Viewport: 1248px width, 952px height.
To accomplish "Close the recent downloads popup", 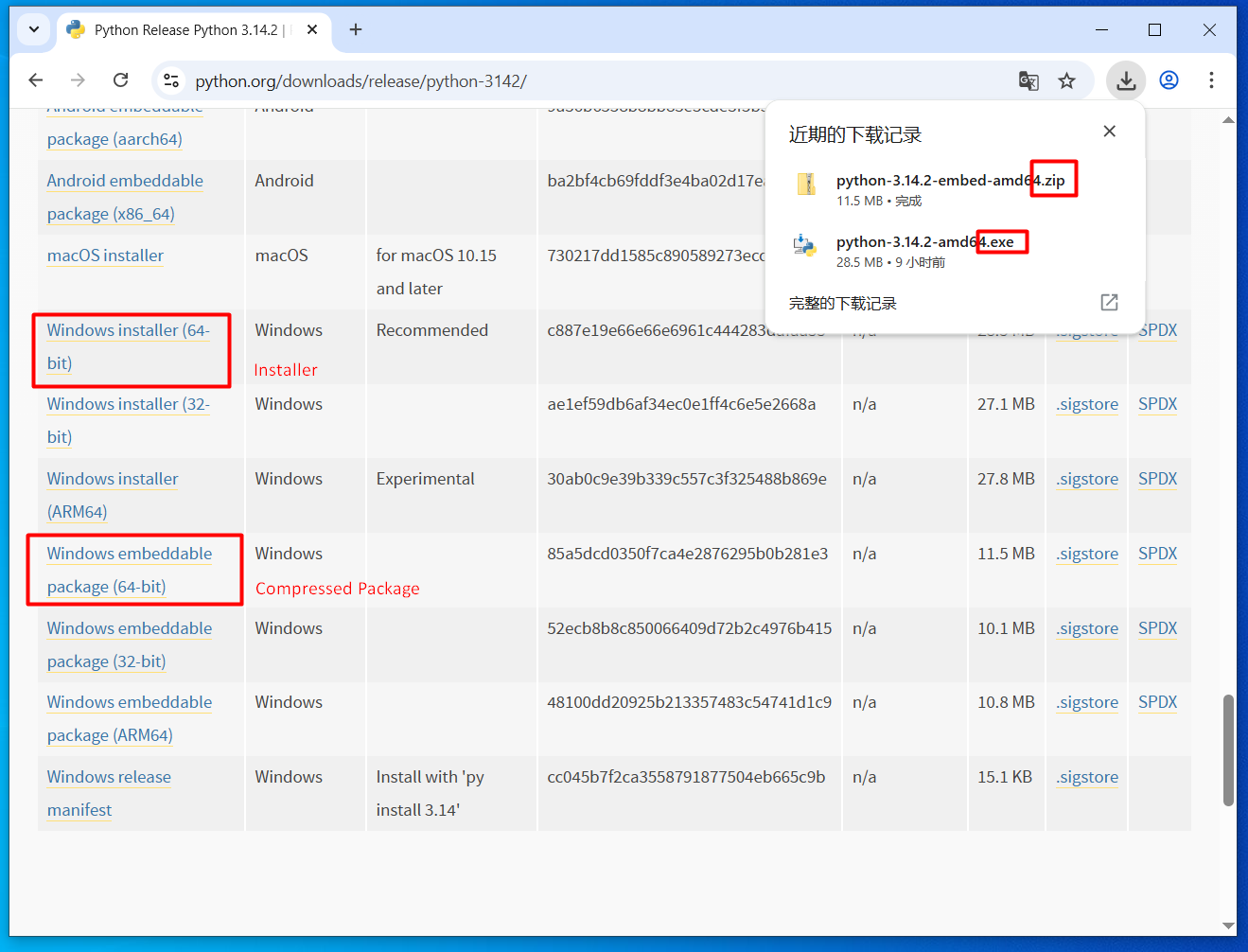I will [1110, 132].
